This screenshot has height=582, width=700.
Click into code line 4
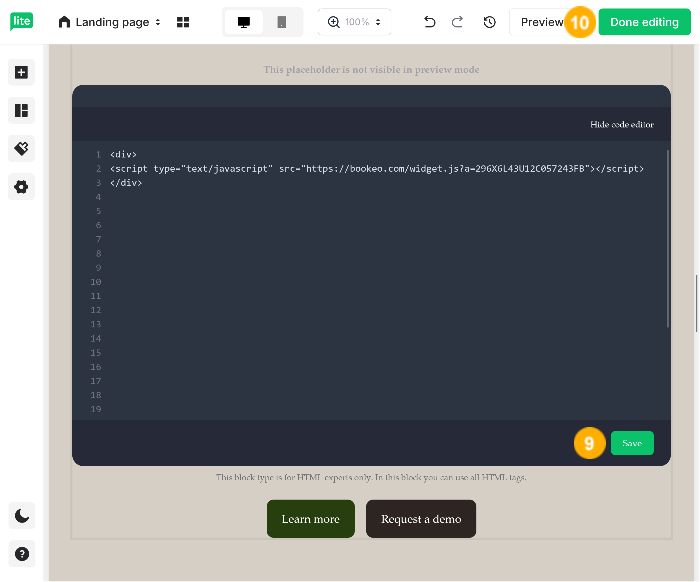tap(377, 197)
